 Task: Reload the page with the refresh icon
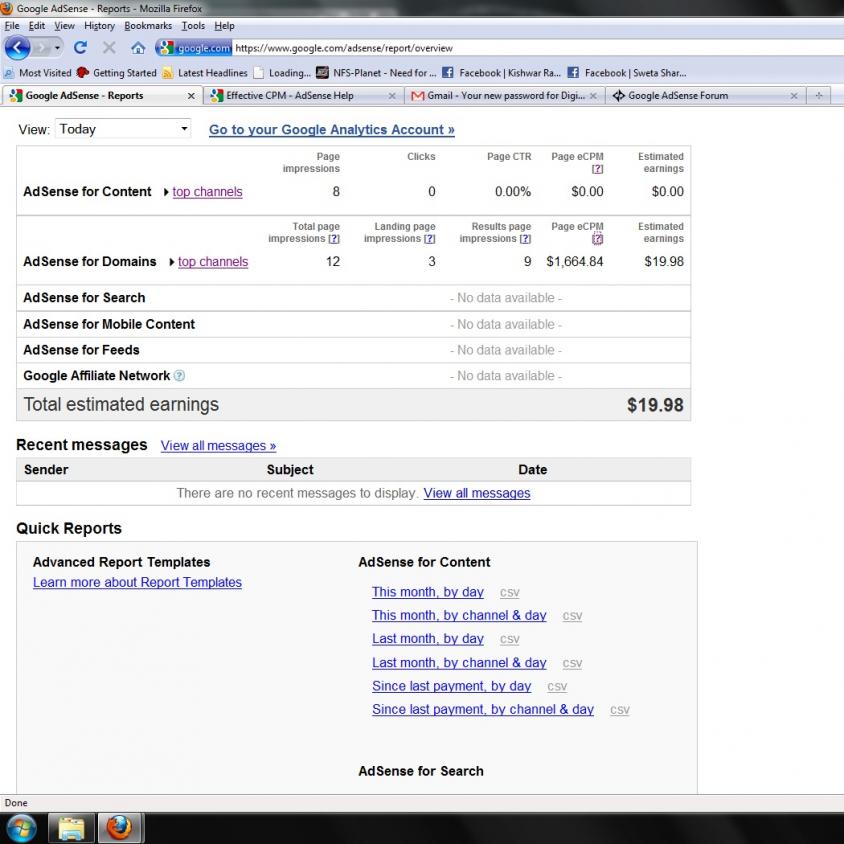80,48
